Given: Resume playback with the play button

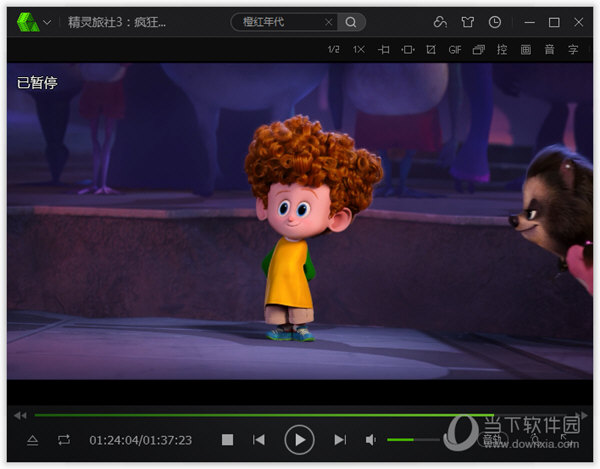Looking at the screenshot, I should click(x=300, y=440).
